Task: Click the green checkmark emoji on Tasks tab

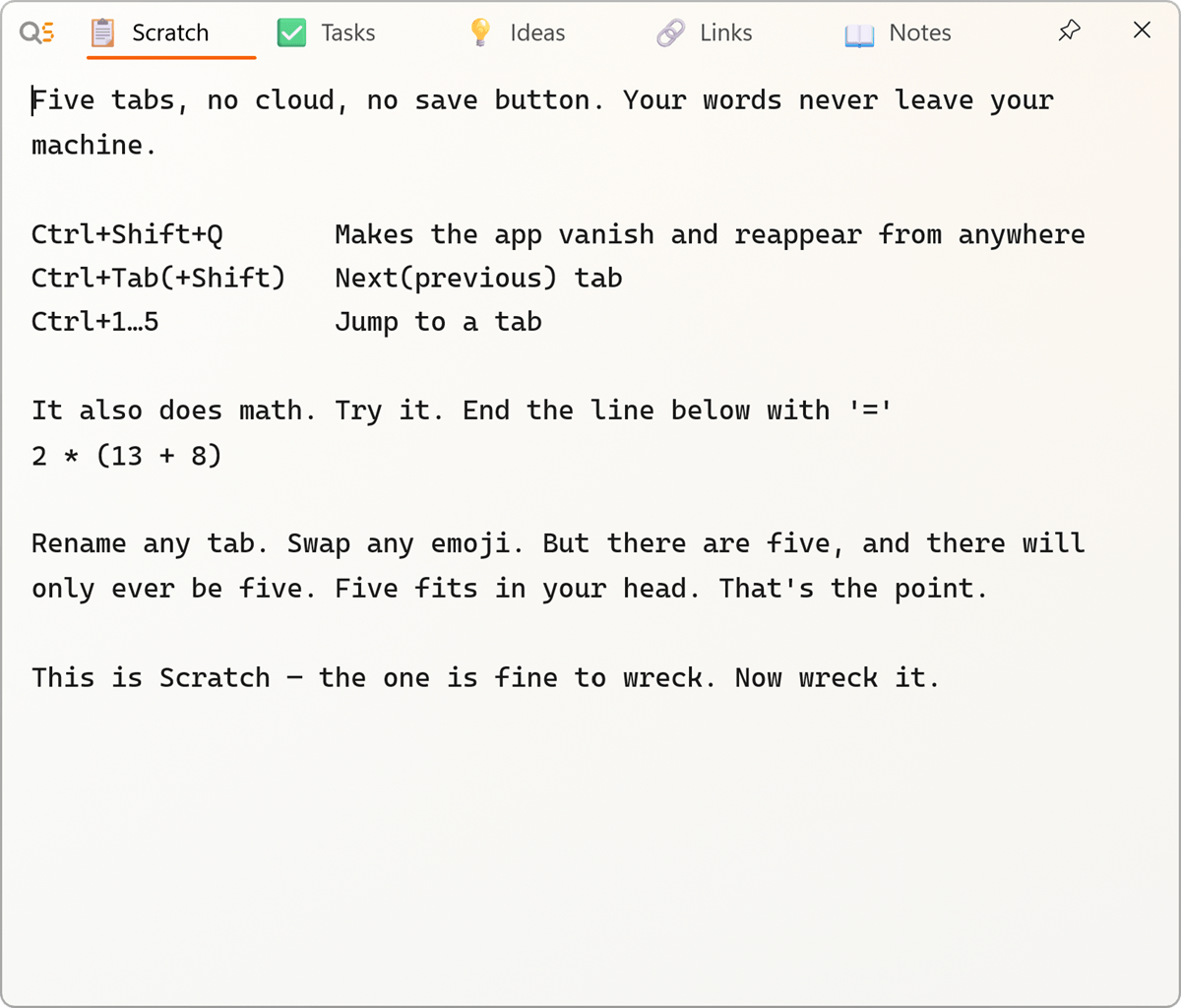Action: pyautogui.click(x=291, y=32)
